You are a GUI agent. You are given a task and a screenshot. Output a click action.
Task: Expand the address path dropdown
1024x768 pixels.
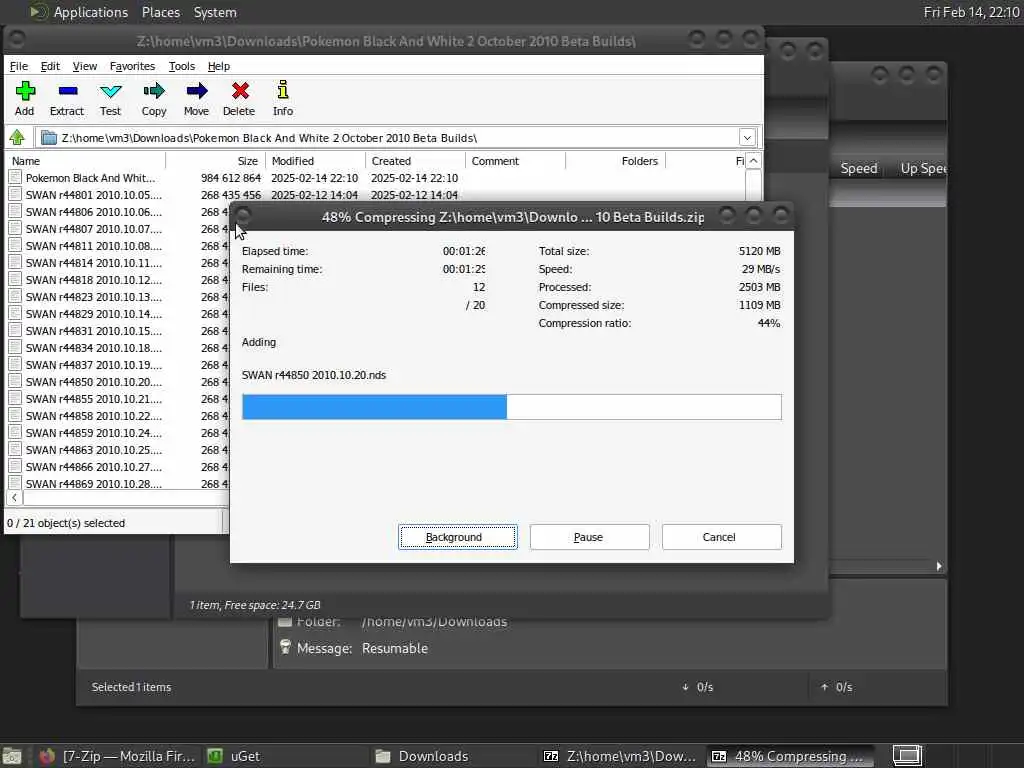coord(747,138)
